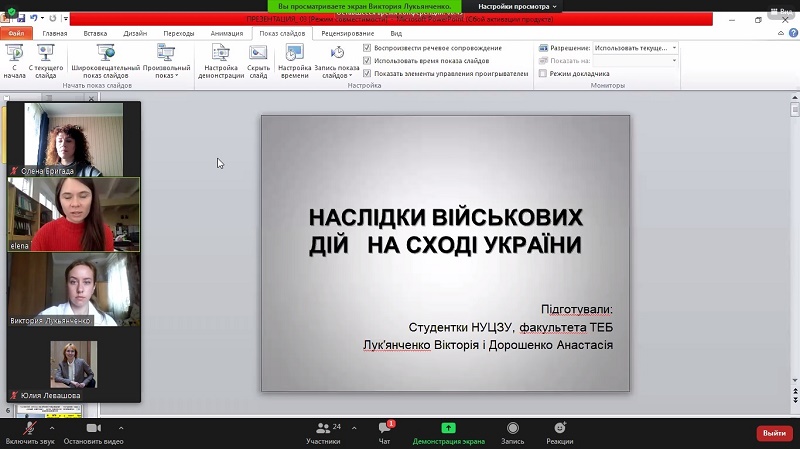Toggle 'Воспроизвести речевое сопровождение' checkbox

tap(367, 48)
